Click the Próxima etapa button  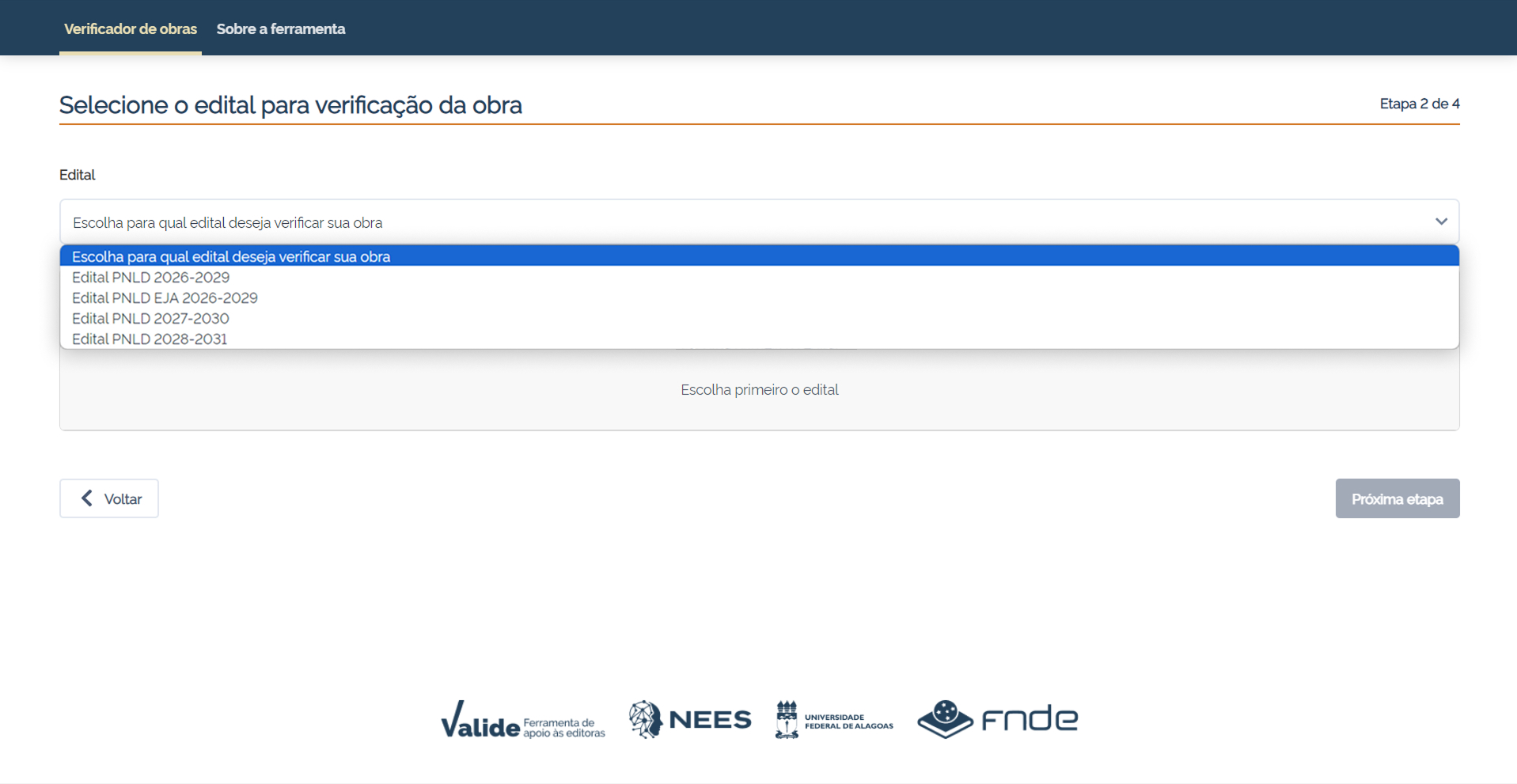pyautogui.click(x=1398, y=498)
